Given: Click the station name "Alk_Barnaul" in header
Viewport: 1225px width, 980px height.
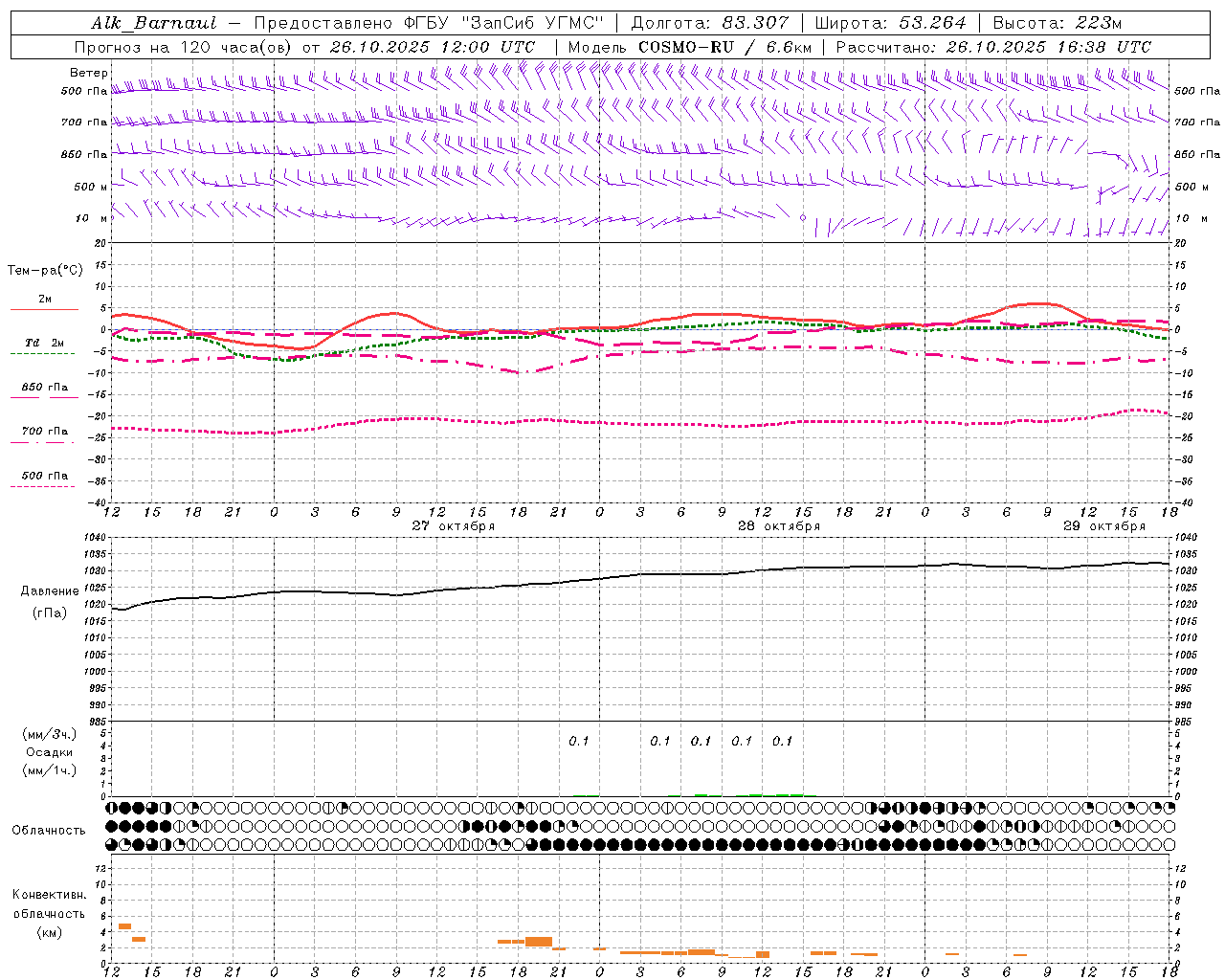Looking at the screenshot, I should [154, 23].
